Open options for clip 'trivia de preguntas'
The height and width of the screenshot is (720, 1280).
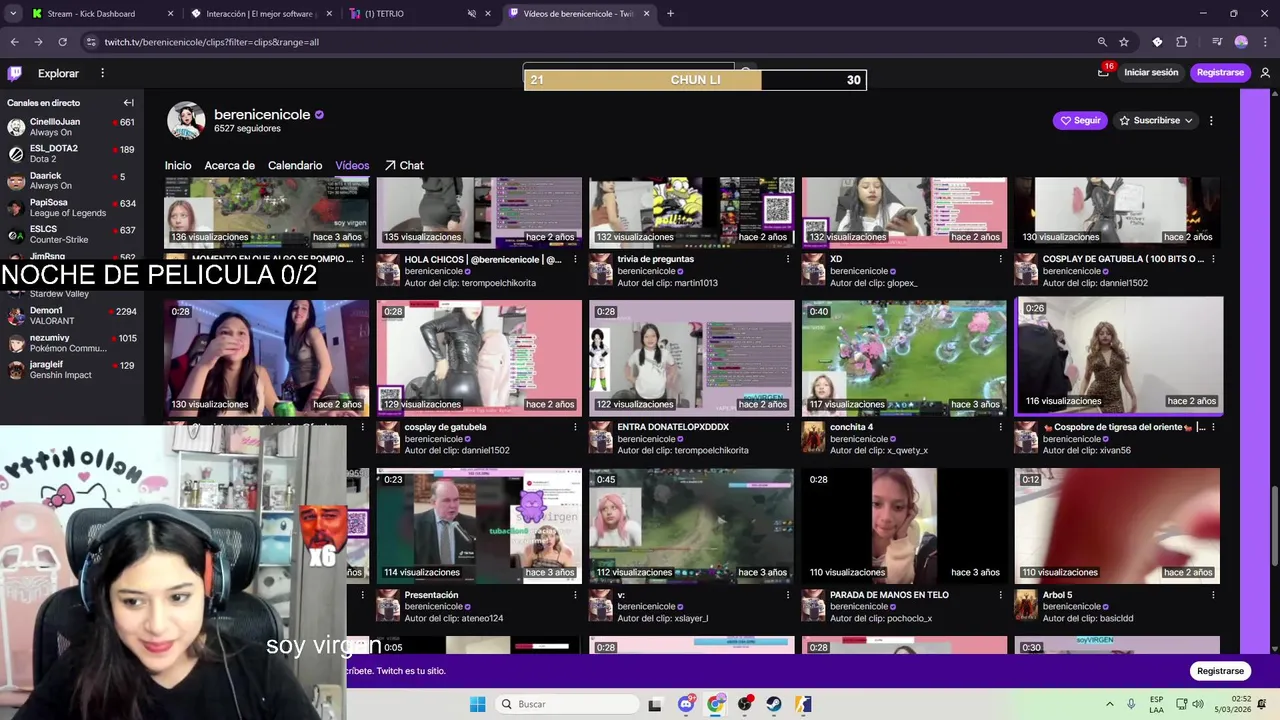(x=787, y=259)
